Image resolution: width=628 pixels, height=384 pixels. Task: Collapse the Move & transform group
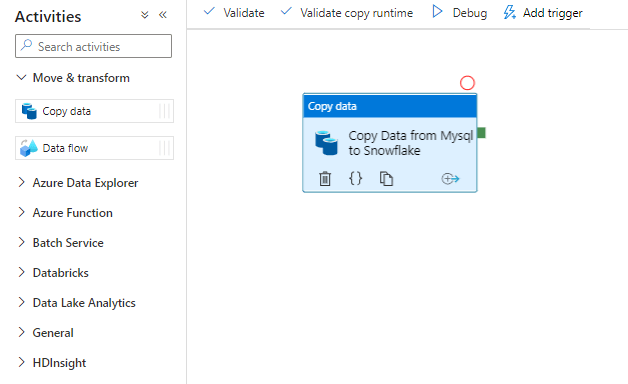pyautogui.click(x=21, y=77)
